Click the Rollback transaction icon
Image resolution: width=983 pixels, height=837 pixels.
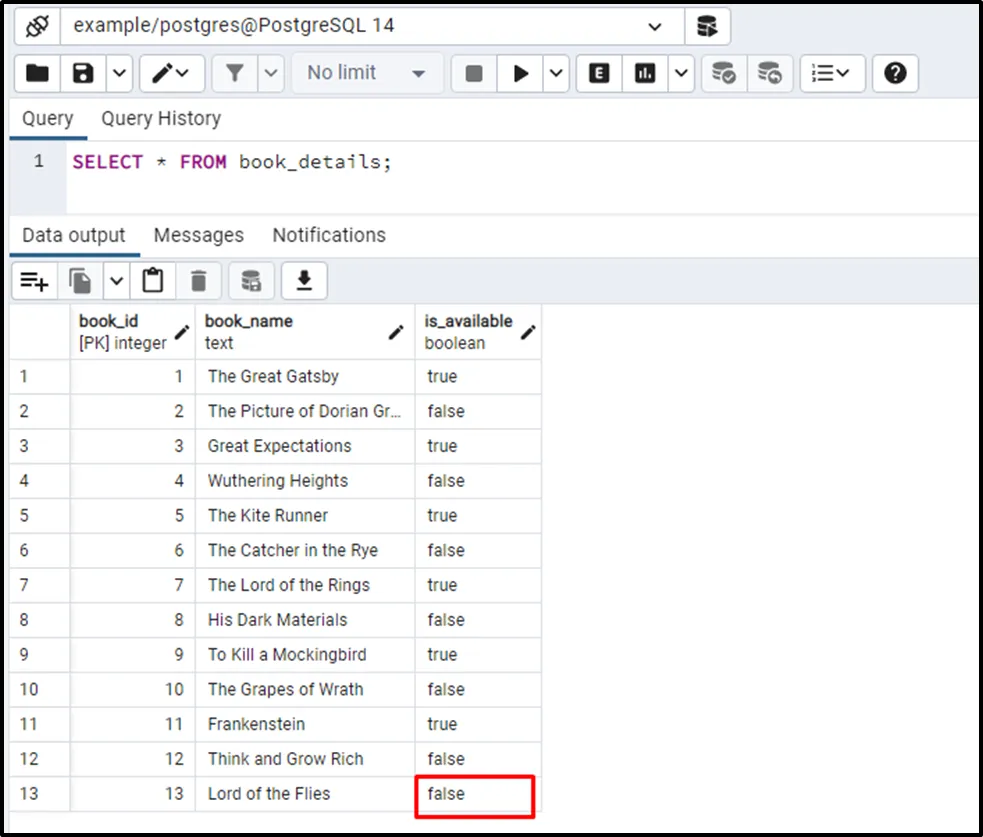point(769,73)
